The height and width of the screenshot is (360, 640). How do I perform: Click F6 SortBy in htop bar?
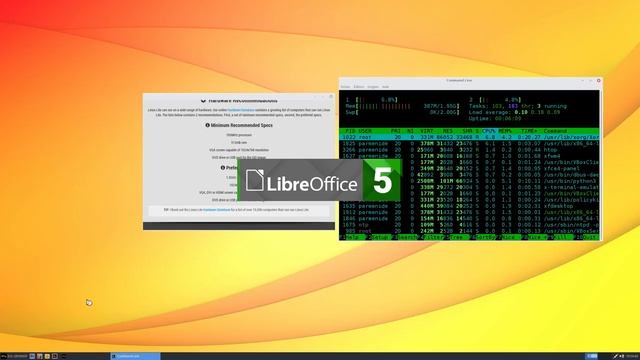tap(483, 237)
